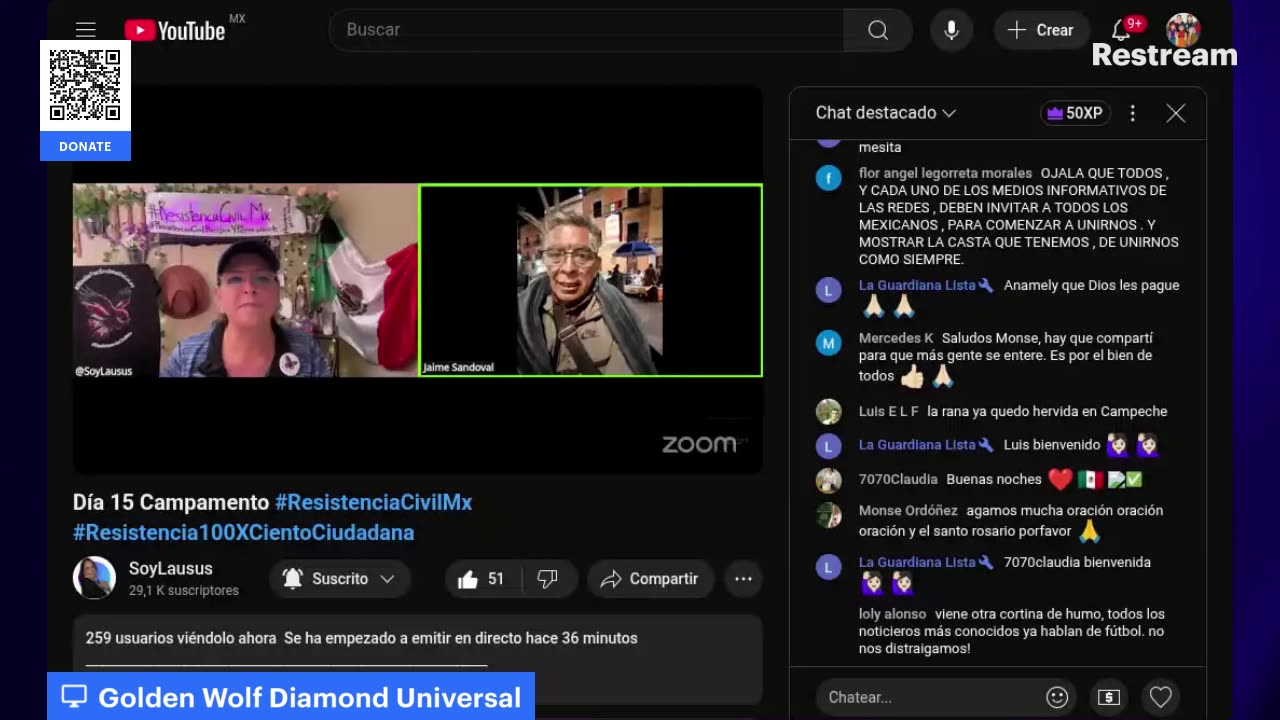Open SoyLausus channel name link
This screenshot has width=1280, height=720.
coord(170,568)
